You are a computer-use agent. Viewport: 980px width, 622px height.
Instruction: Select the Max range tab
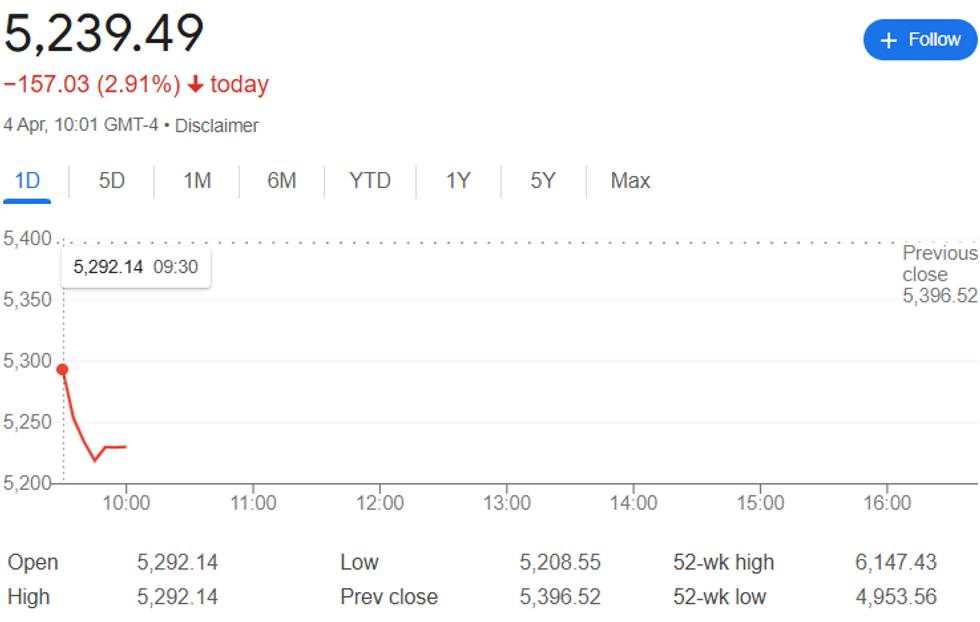631,181
